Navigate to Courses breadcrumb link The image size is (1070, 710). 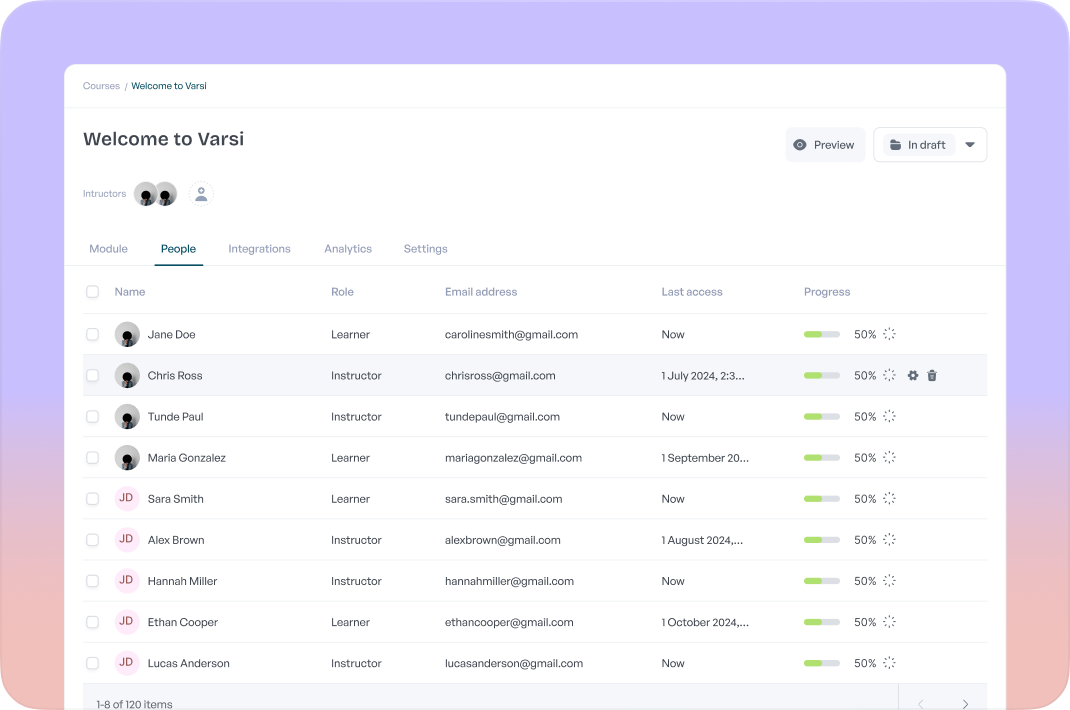pyautogui.click(x=101, y=86)
